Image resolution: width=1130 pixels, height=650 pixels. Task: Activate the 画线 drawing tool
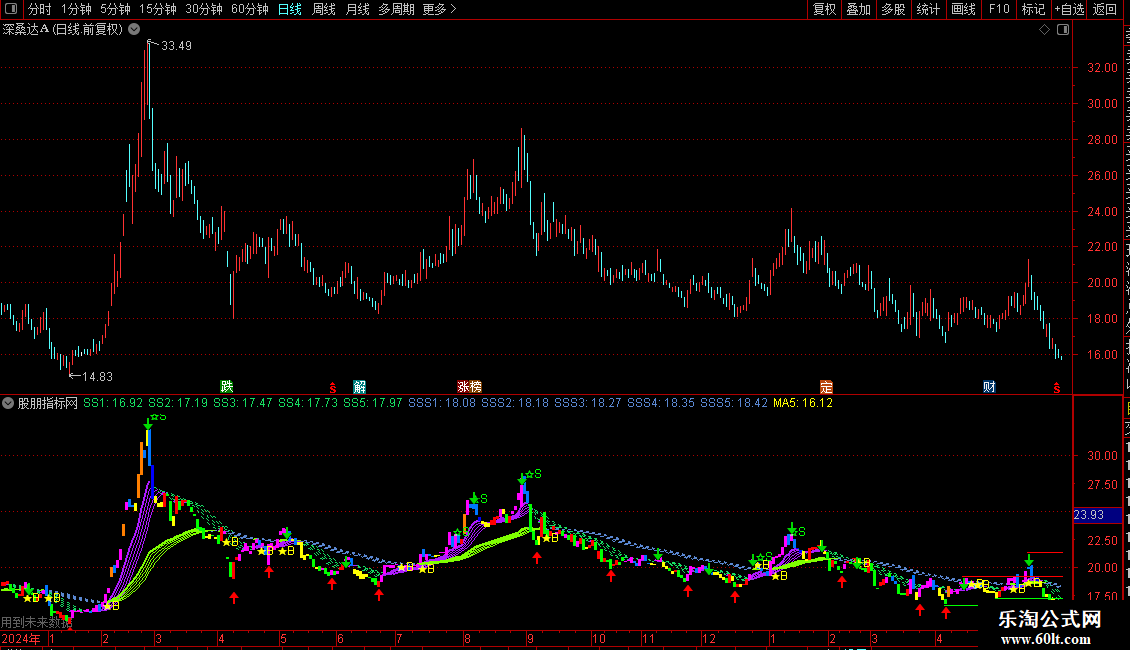pyautogui.click(x=963, y=9)
